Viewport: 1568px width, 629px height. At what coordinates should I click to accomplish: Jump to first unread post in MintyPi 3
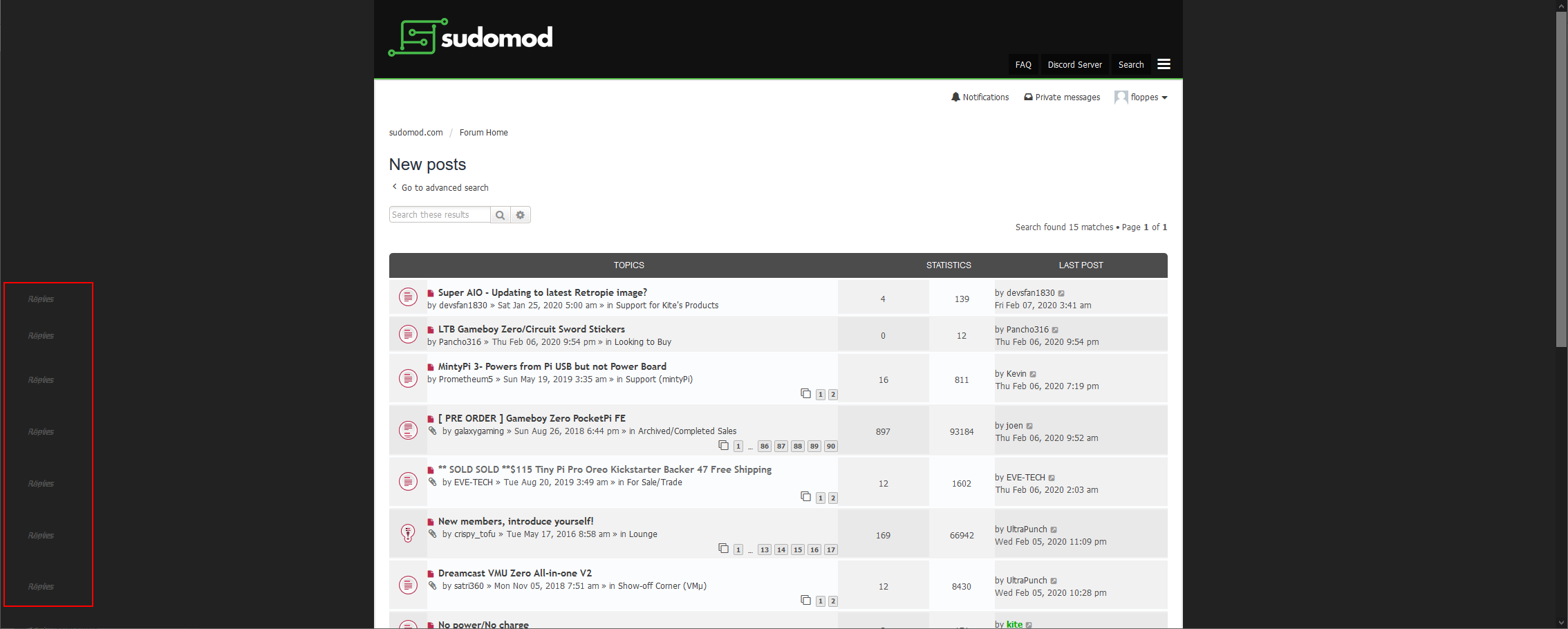pos(431,367)
